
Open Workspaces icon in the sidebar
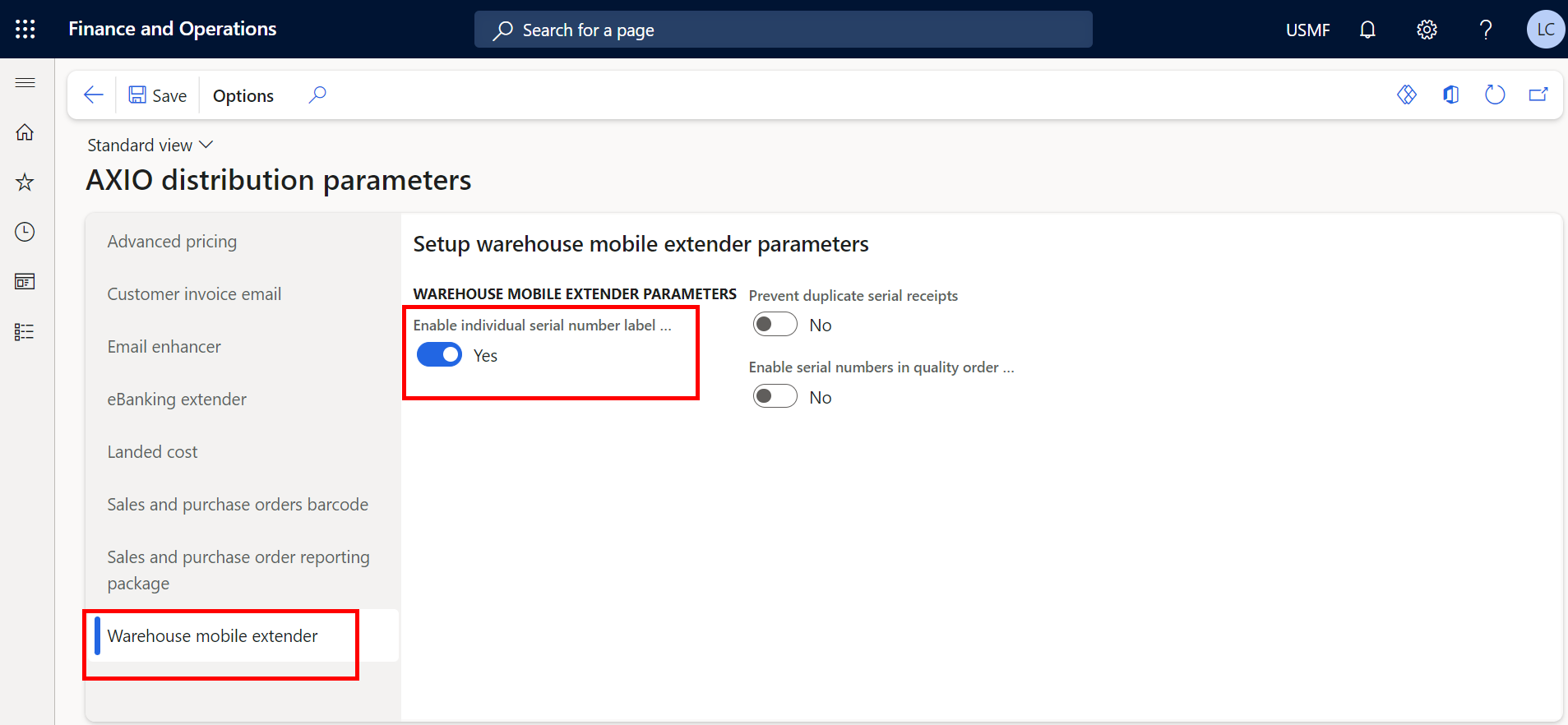[25, 282]
